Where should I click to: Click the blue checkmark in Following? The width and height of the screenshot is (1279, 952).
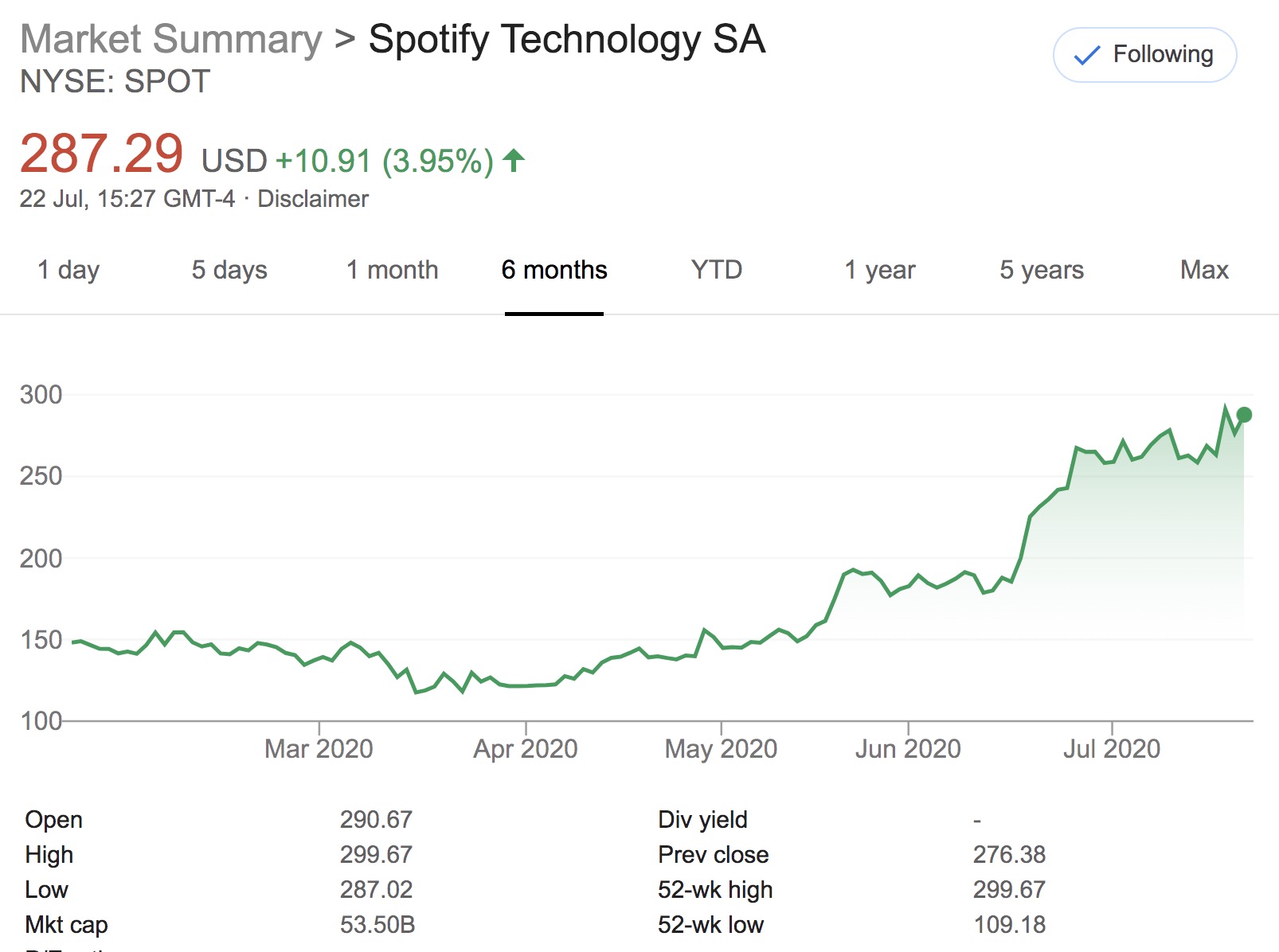click(1087, 55)
